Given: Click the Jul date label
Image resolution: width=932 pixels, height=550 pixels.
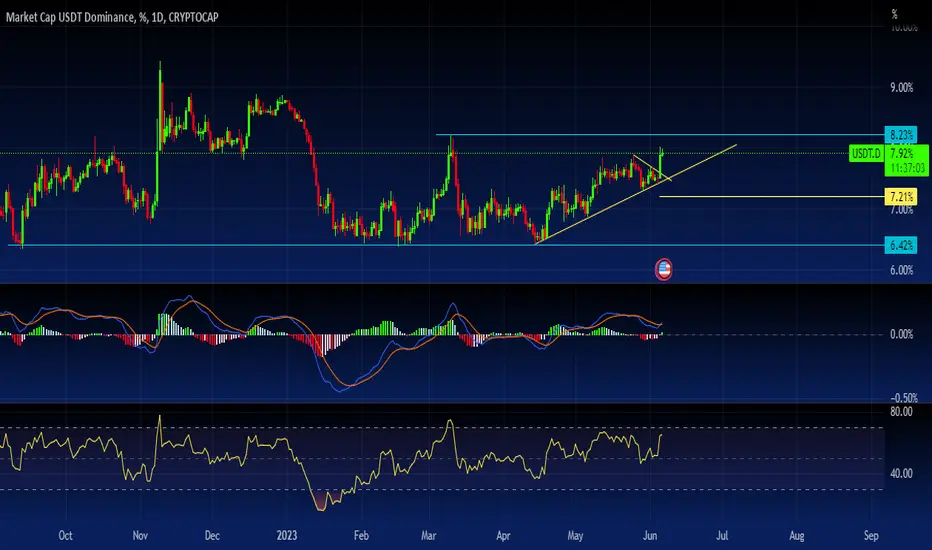Looking at the screenshot, I should tap(722, 535).
